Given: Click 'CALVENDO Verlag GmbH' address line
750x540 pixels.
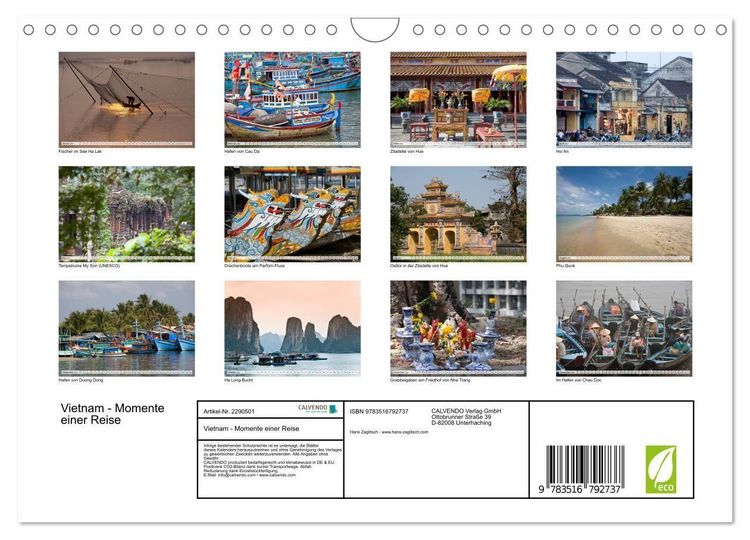Looking at the screenshot, I should coord(466,411).
